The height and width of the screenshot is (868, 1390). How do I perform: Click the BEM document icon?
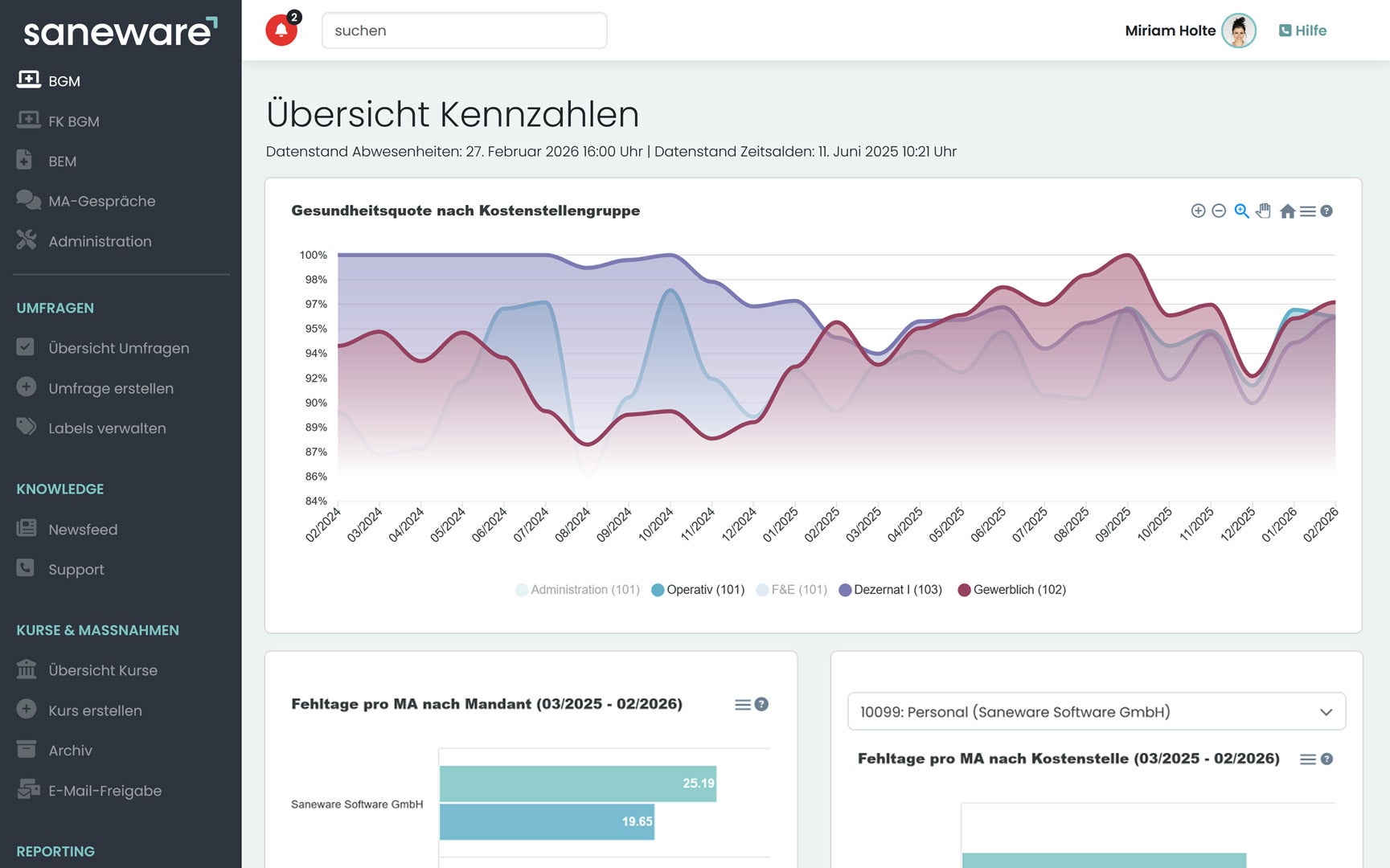pos(24,160)
